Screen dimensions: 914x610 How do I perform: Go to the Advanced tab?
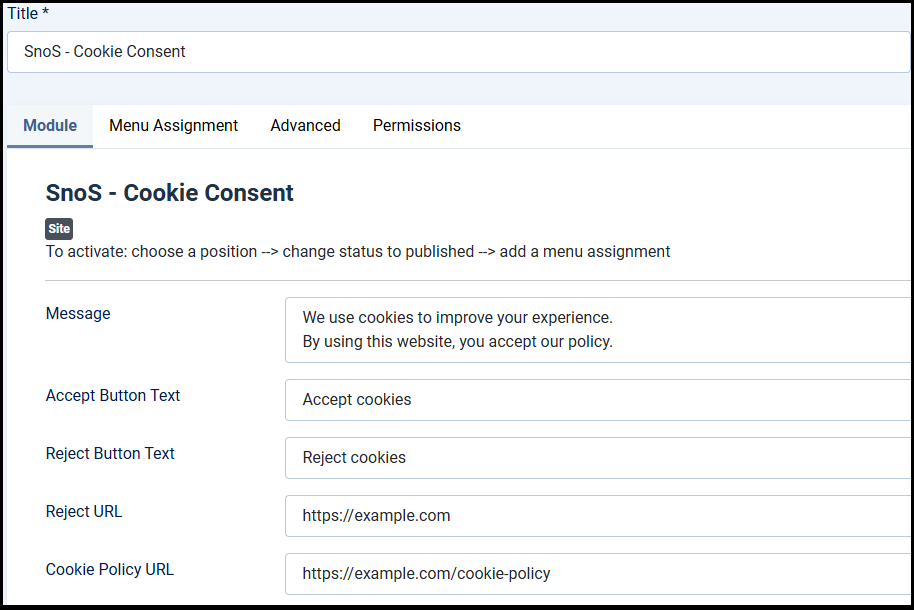click(x=305, y=126)
